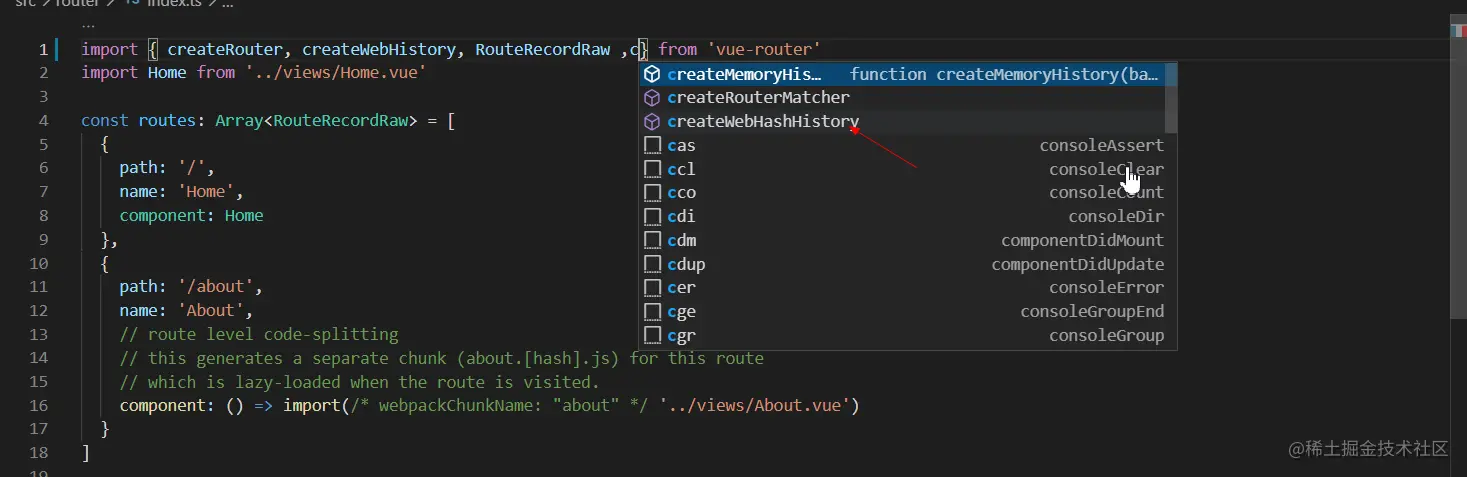Image resolution: width=1467 pixels, height=477 pixels.
Task: Select the snippet icon beside cdi
Action: coord(652,216)
